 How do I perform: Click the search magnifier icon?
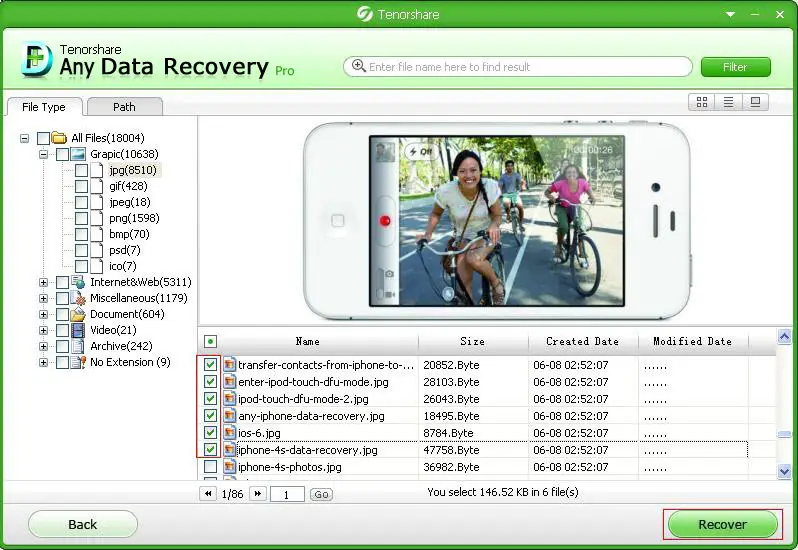358,66
